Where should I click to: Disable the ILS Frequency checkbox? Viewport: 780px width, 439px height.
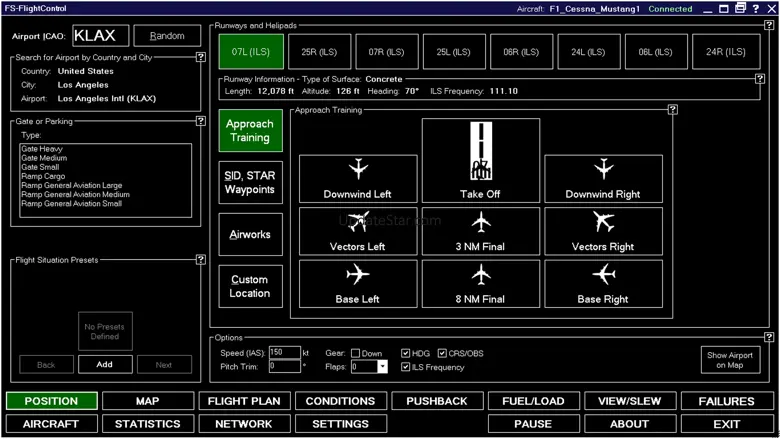pos(406,367)
